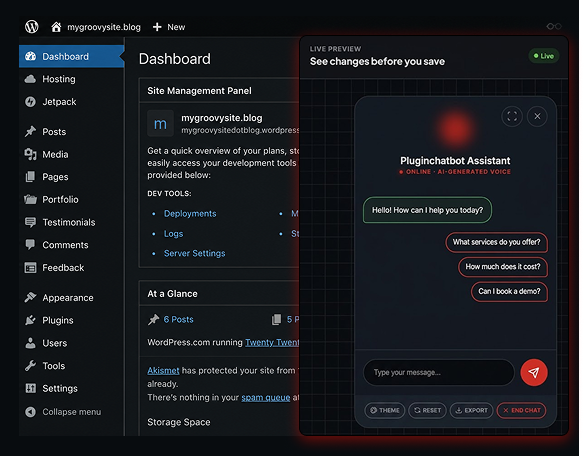Click the Plugins plug icon
The image size is (585, 456).
click(x=30, y=320)
